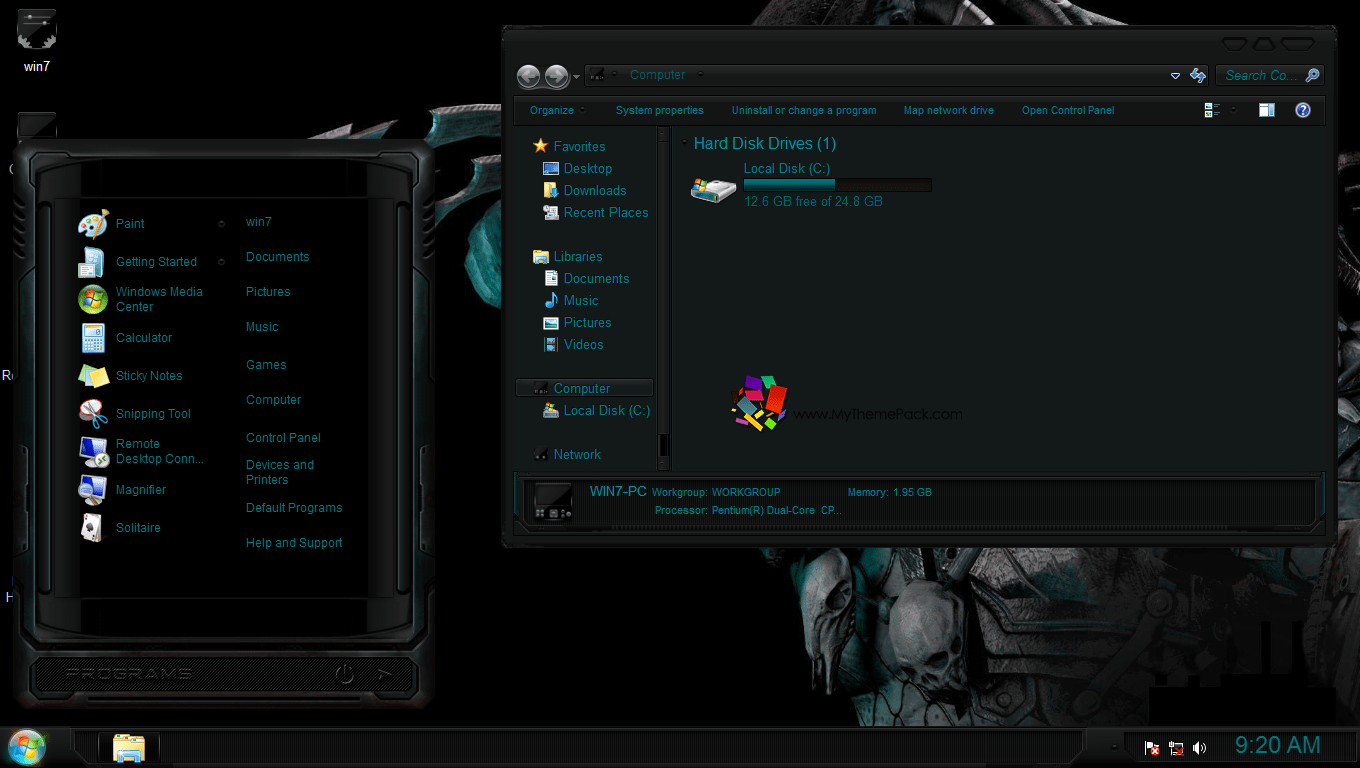Screen dimensions: 1360x768
Task: Open Action Center flag tray icon
Action: (x=1152, y=748)
